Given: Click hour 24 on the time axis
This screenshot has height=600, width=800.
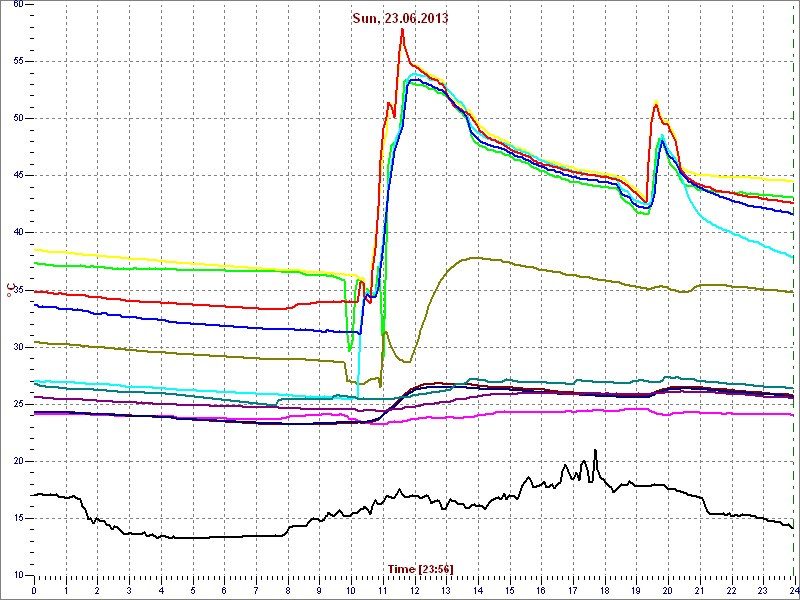Looking at the screenshot, I should [x=793, y=590].
